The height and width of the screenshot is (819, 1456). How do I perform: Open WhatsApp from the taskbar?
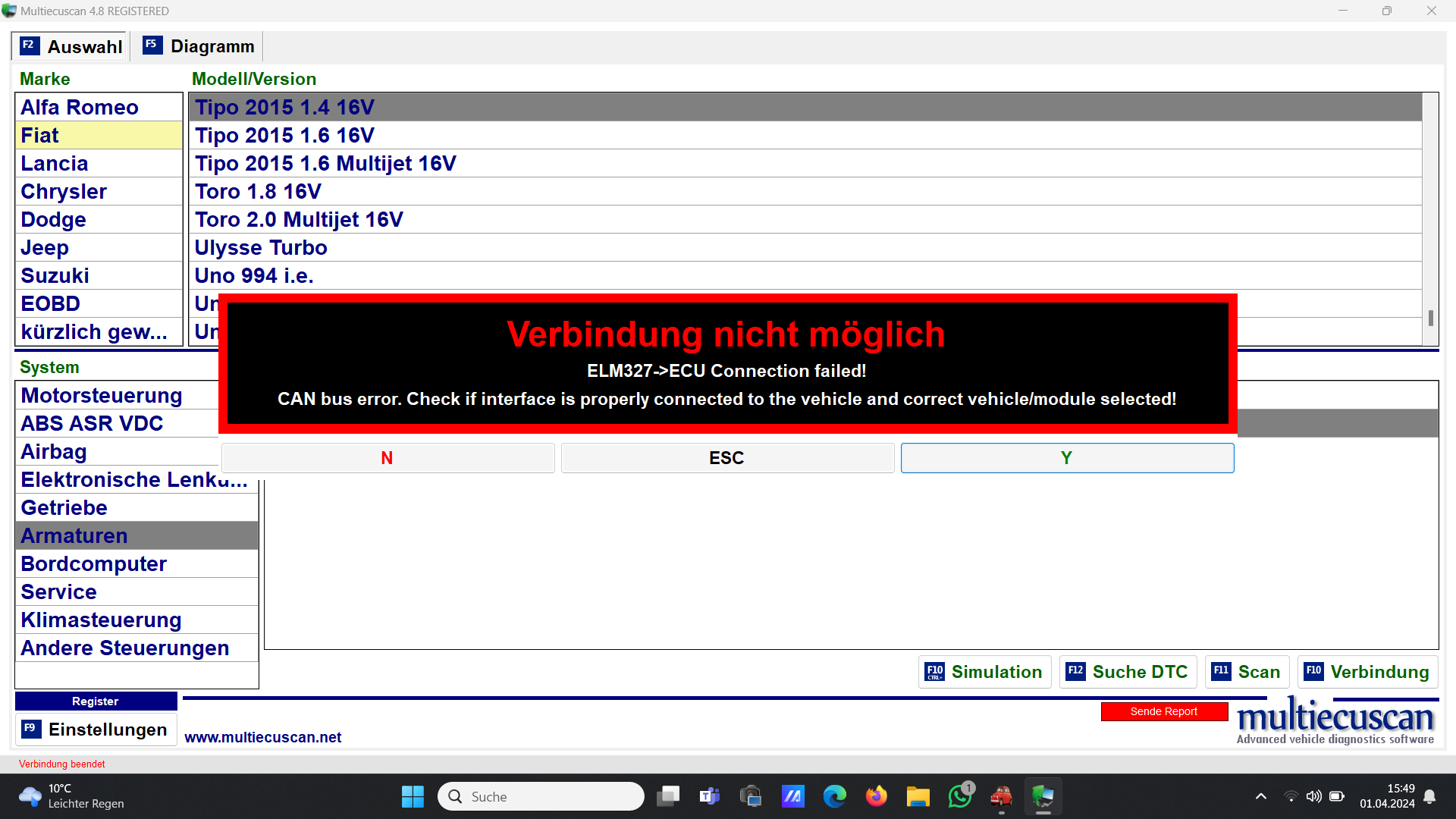click(959, 796)
